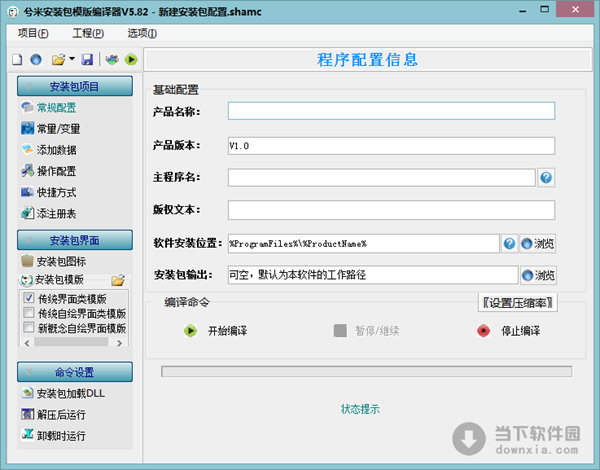This screenshot has height=470, width=600.
Task: Click the 常量/变量 sidebar icon
Action: pos(28,128)
